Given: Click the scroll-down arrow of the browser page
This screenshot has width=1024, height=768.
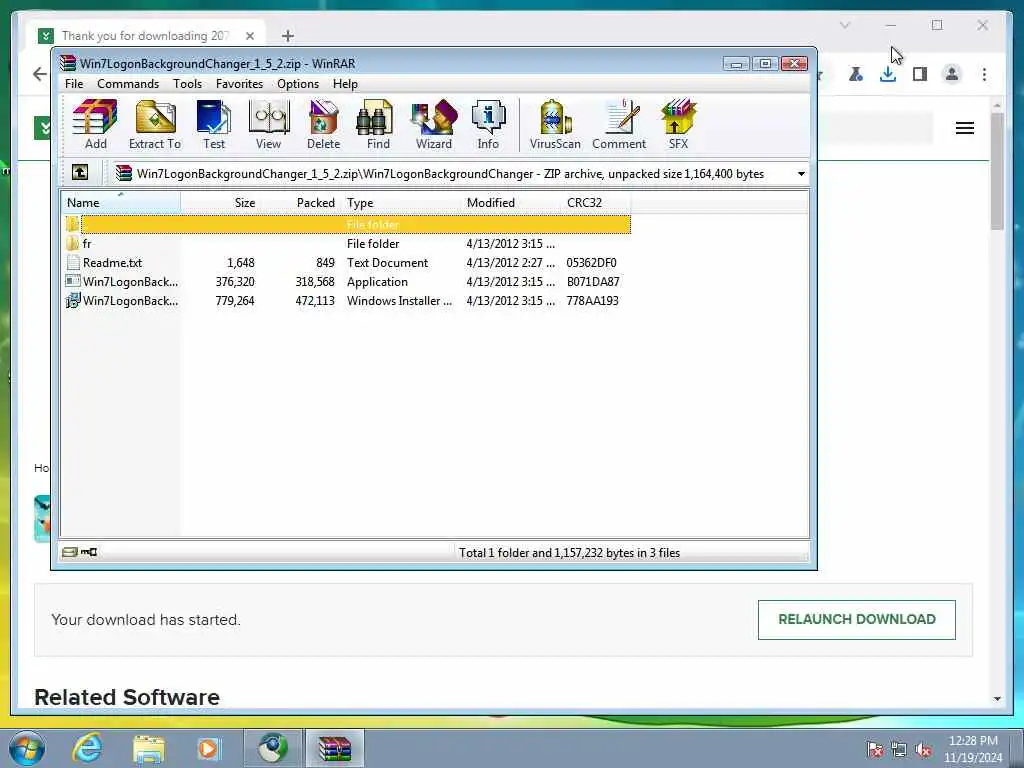Looking at the screenshot, I should coord(997,699).
